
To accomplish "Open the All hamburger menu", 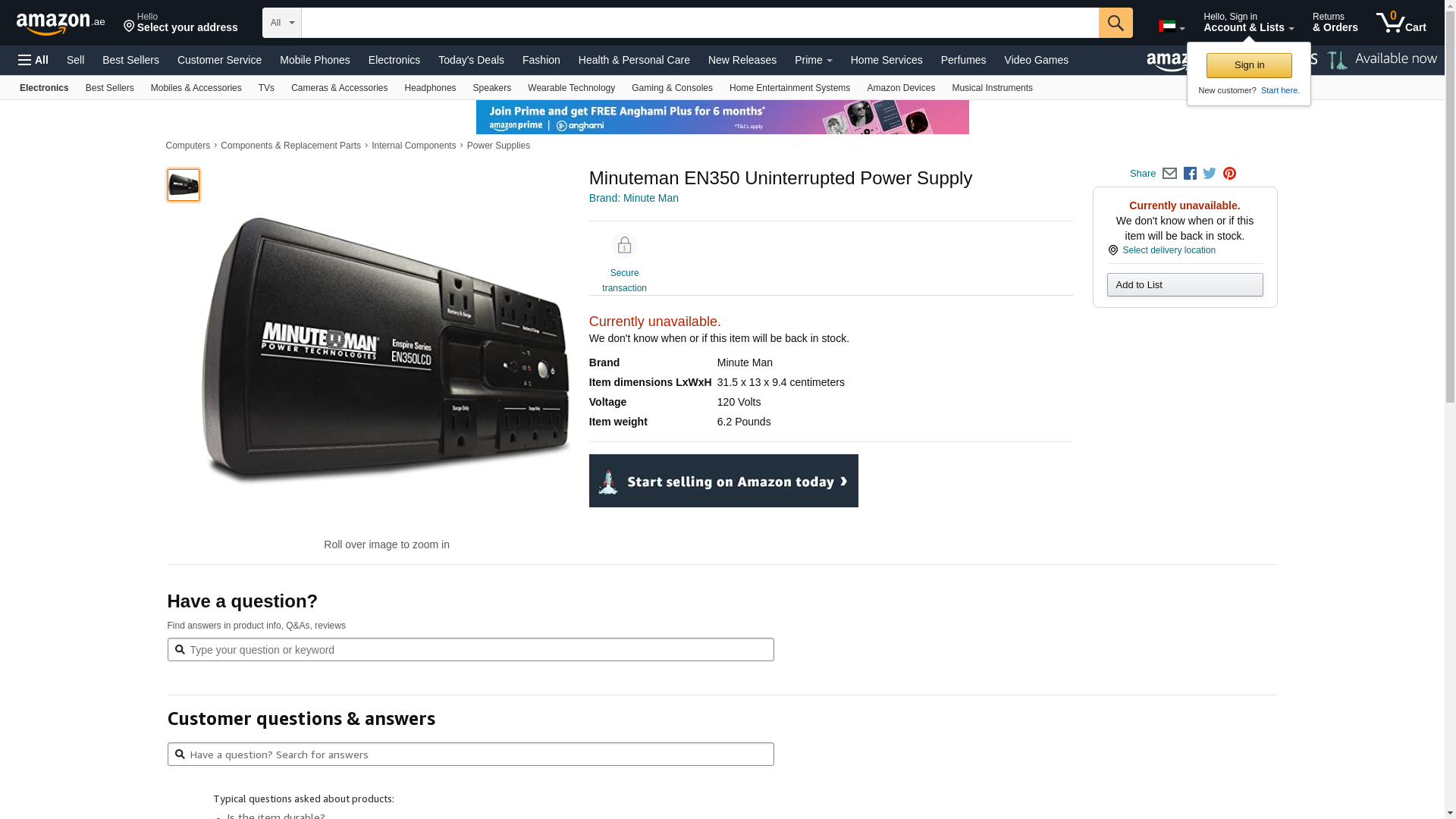I will [33, 60].
